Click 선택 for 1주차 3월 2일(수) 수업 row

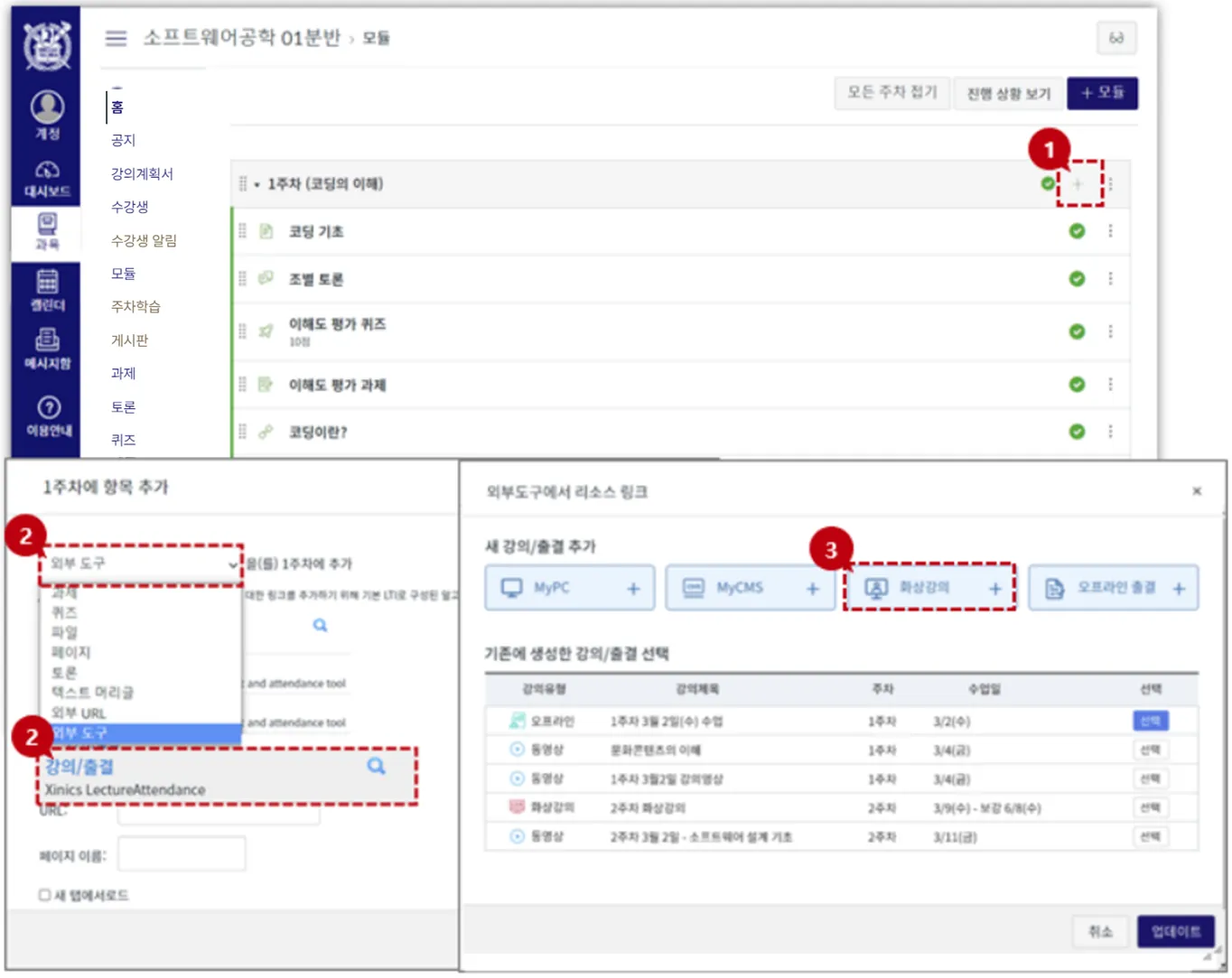coord(1150,721)
